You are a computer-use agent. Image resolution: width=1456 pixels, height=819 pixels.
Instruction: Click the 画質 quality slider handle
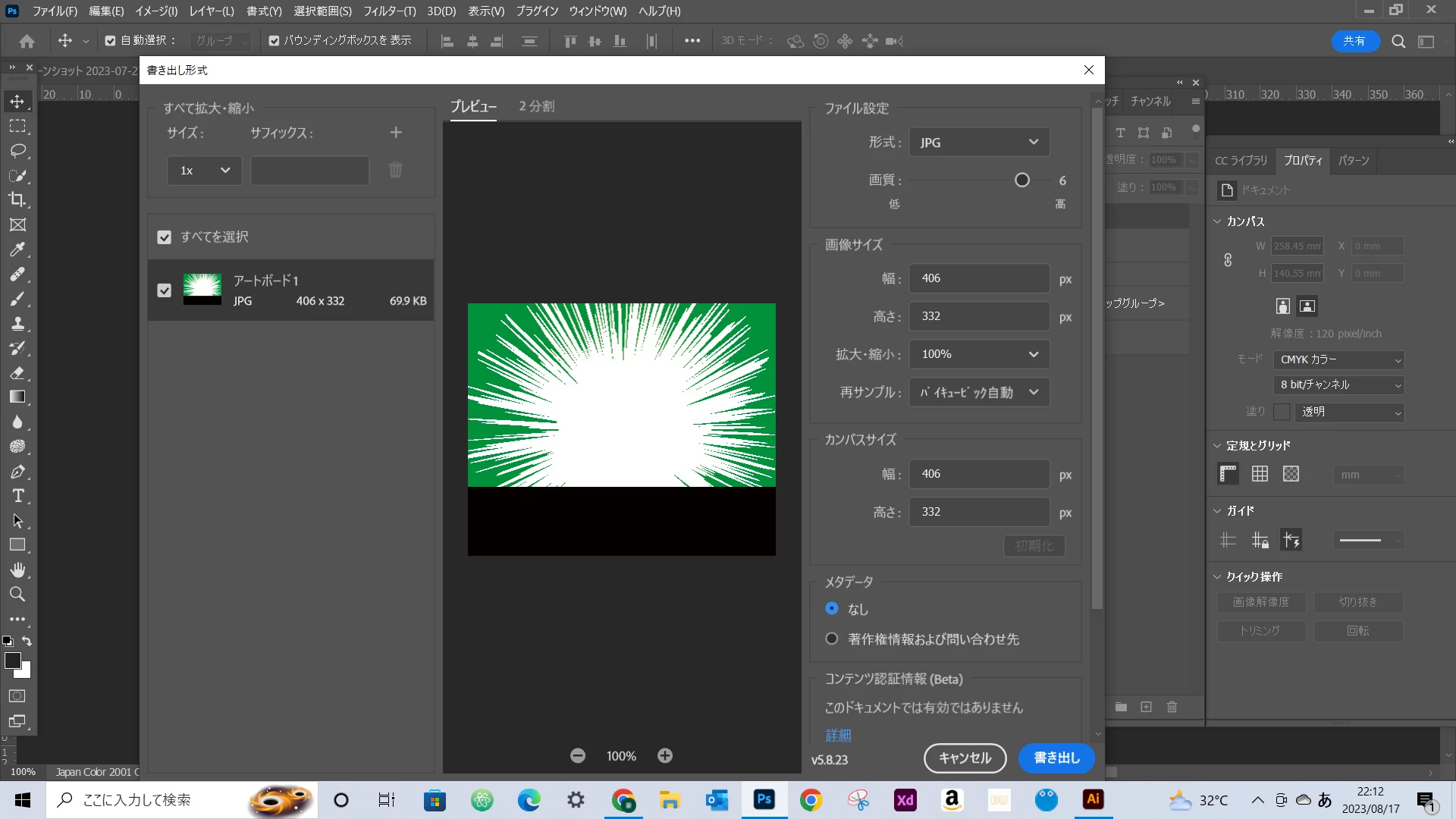tap(1022, 180)
